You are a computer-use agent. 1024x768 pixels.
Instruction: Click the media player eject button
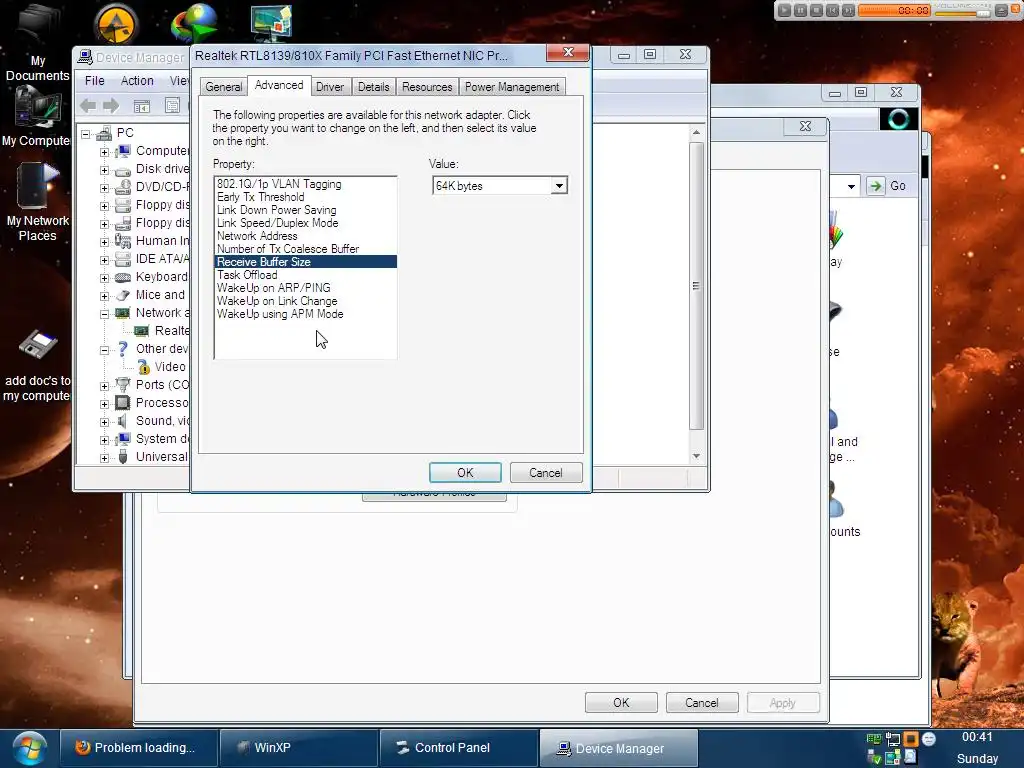coord(1000,10)
